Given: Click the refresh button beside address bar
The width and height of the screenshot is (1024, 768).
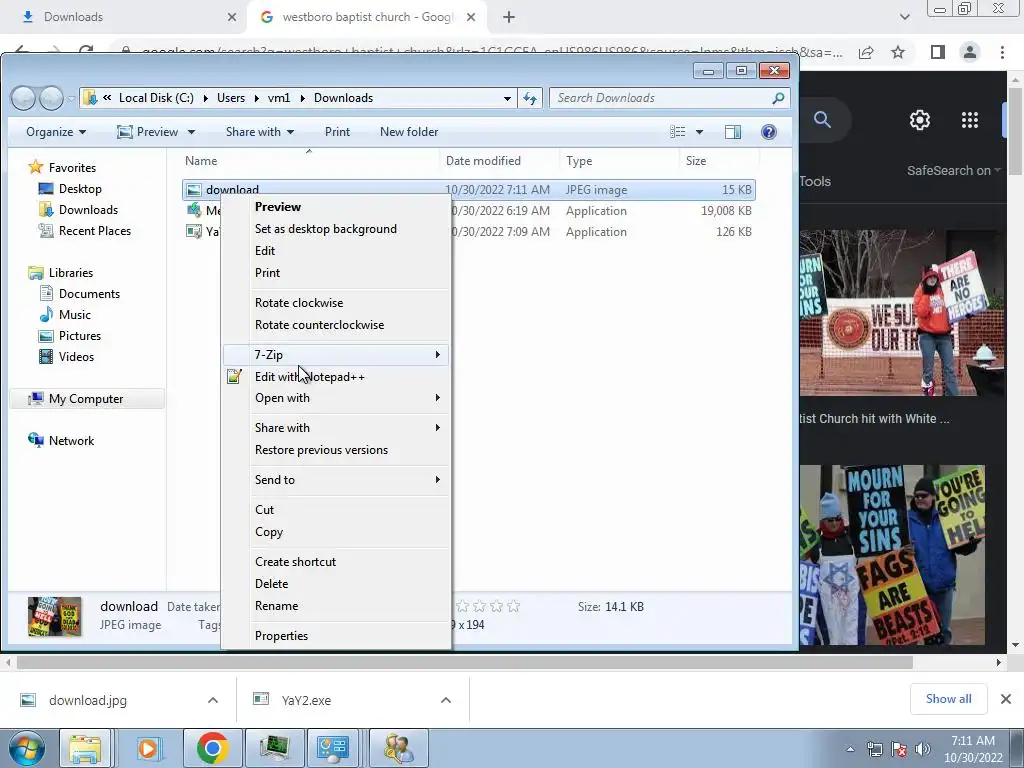Looking at the screenshot, I should (x=530, y=98).
